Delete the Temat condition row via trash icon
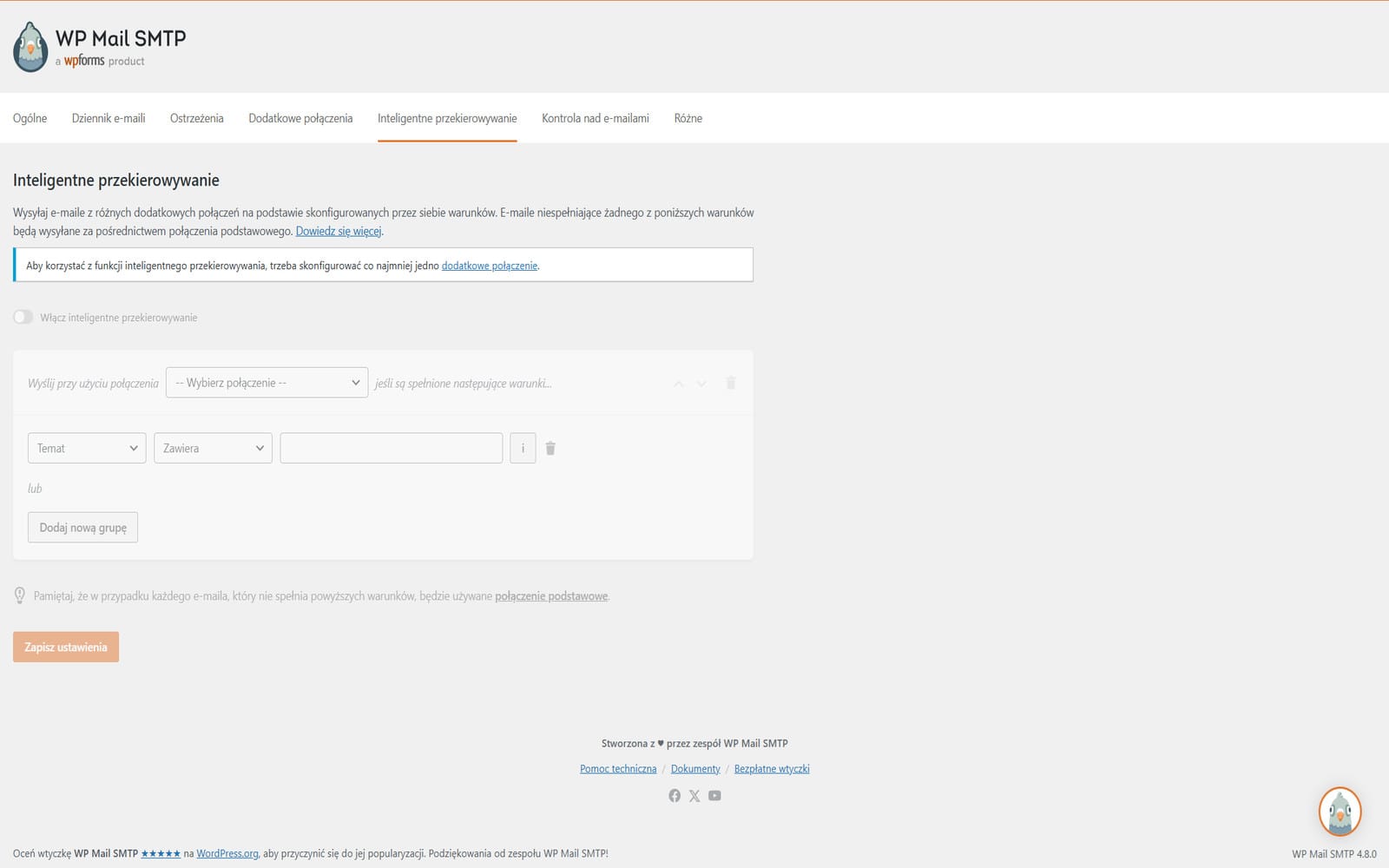The width and height of the screenshot is (1389, 868). [x=550, y=449]
